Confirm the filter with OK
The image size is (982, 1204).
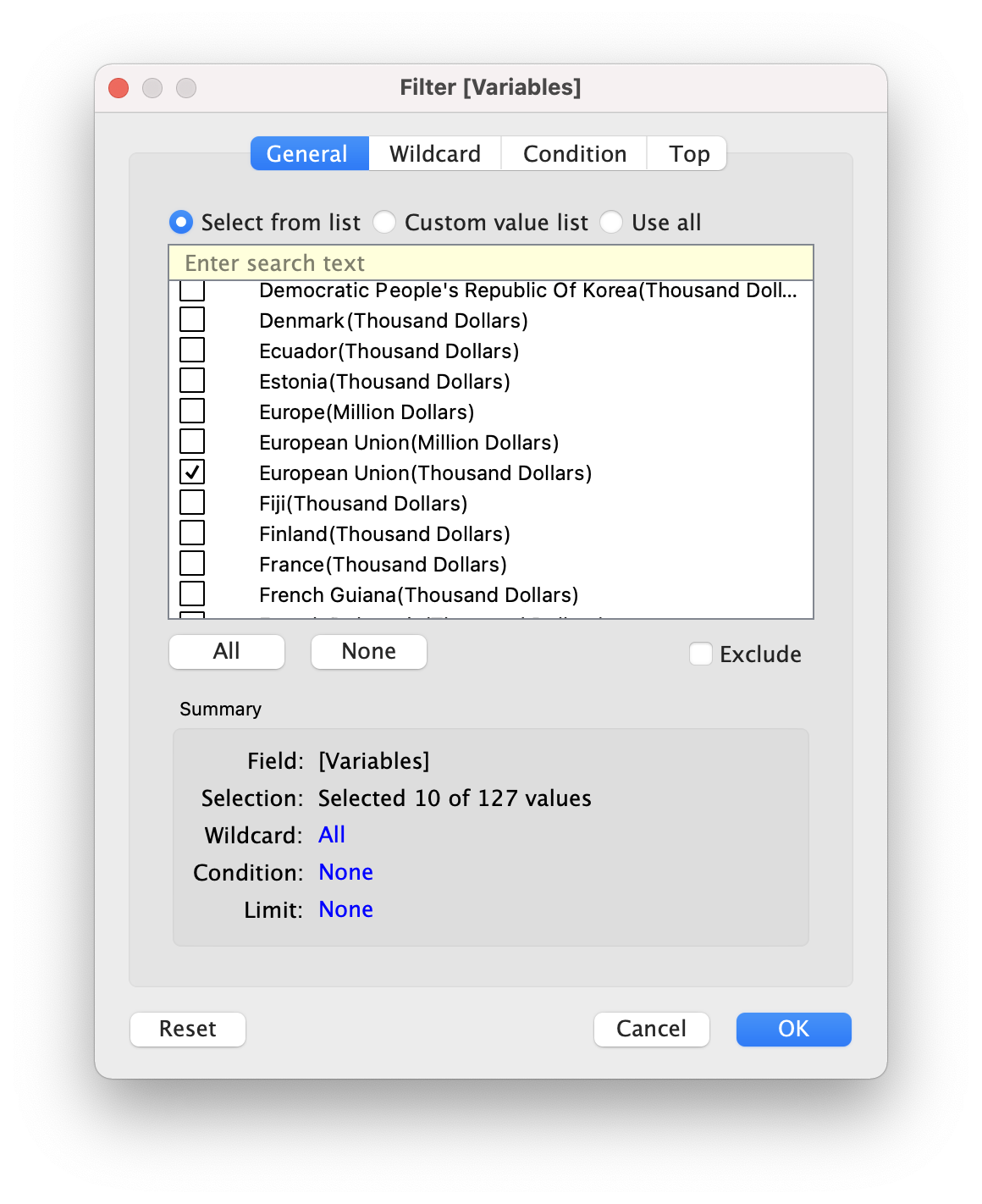click(793, 1029)
